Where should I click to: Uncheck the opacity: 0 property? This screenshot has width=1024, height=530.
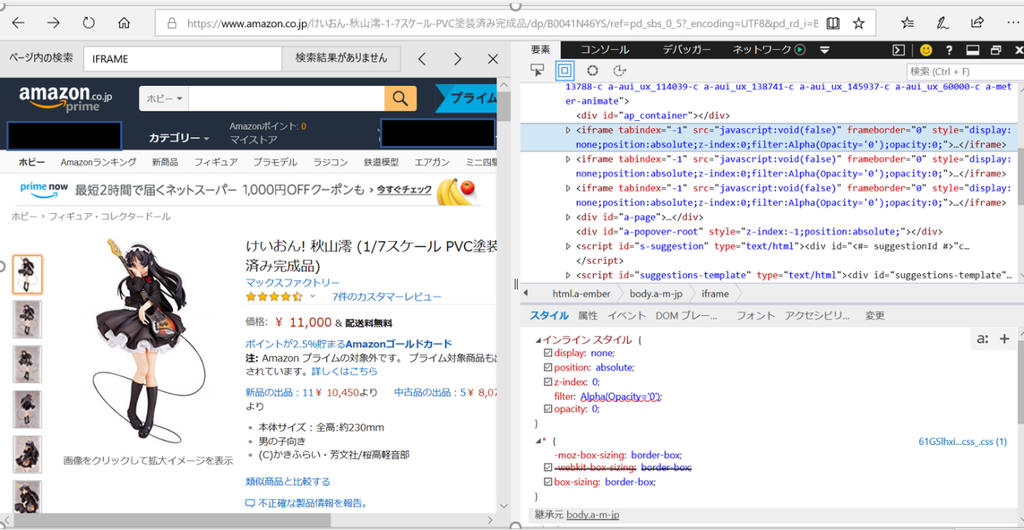[x=548, y=409]
